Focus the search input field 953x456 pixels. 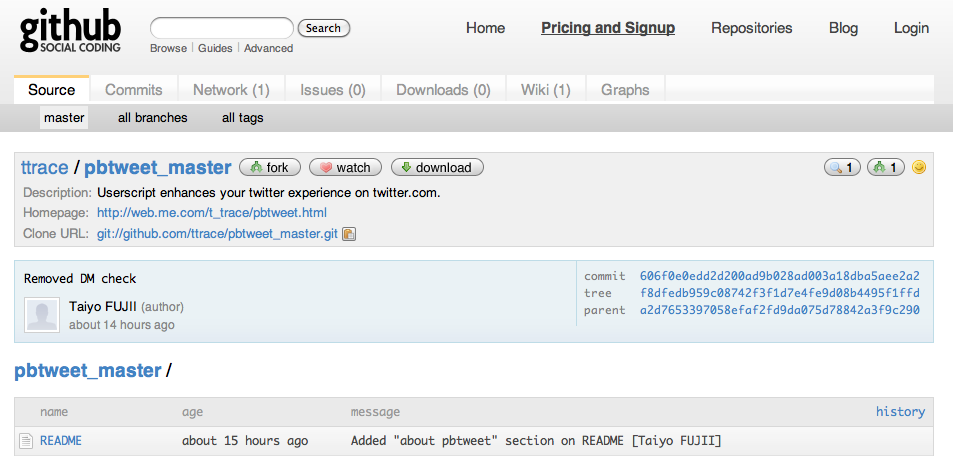click(222, 28)
